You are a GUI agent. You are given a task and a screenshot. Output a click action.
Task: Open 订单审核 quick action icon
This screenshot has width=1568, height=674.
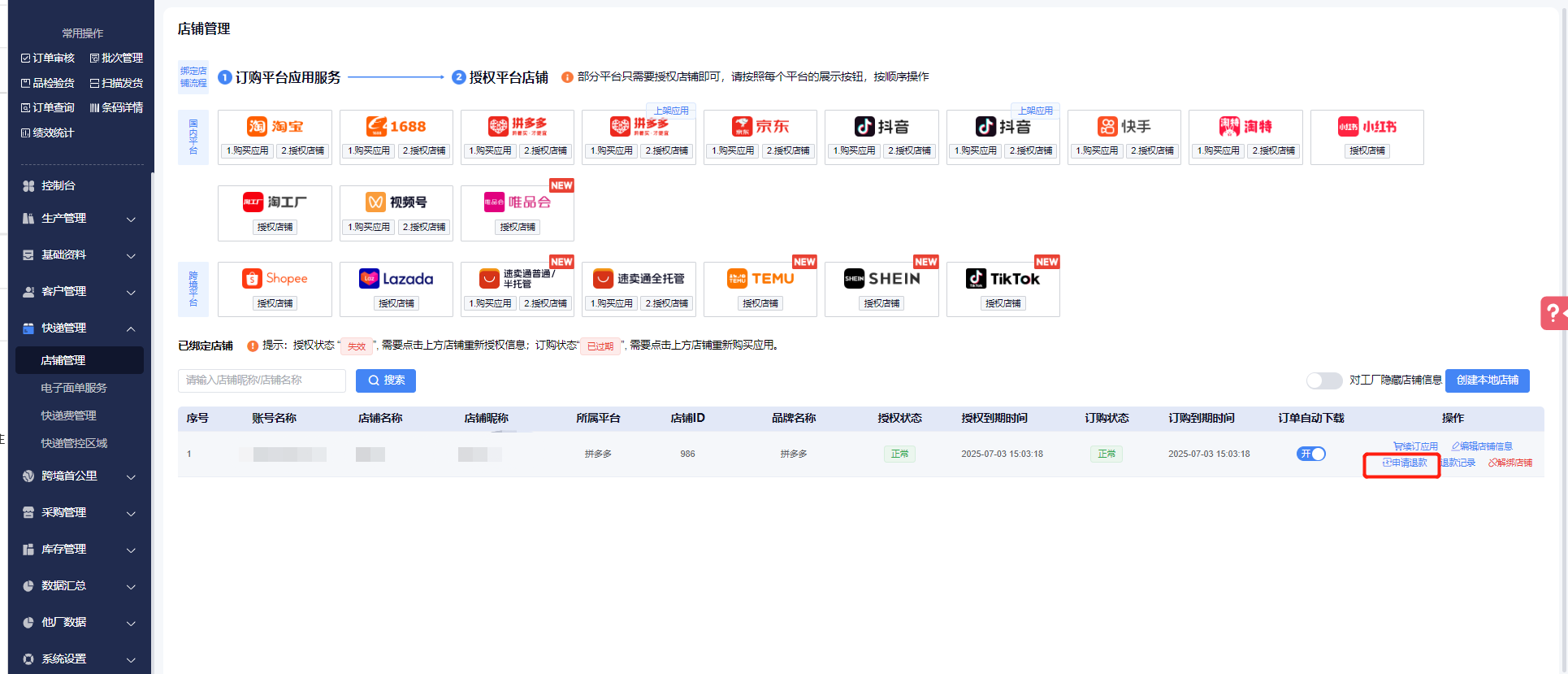[x=25, y=58]
